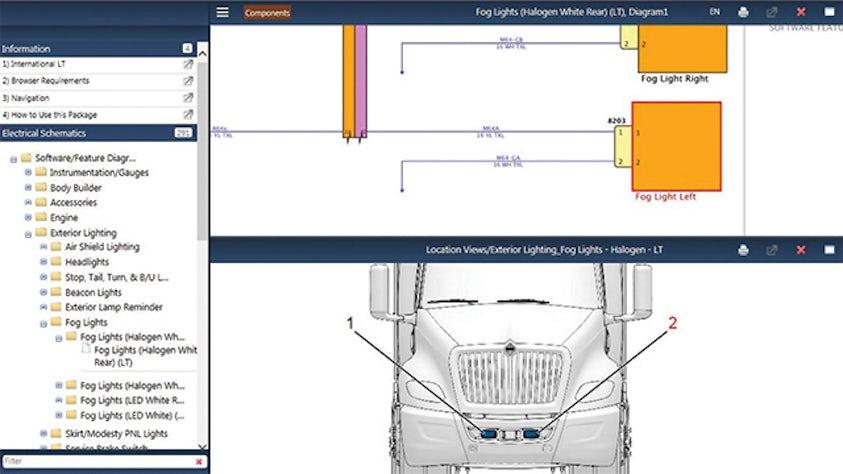Pop out the Location Views pane
This screenshot has height=474, width=843.
[771, 250]
